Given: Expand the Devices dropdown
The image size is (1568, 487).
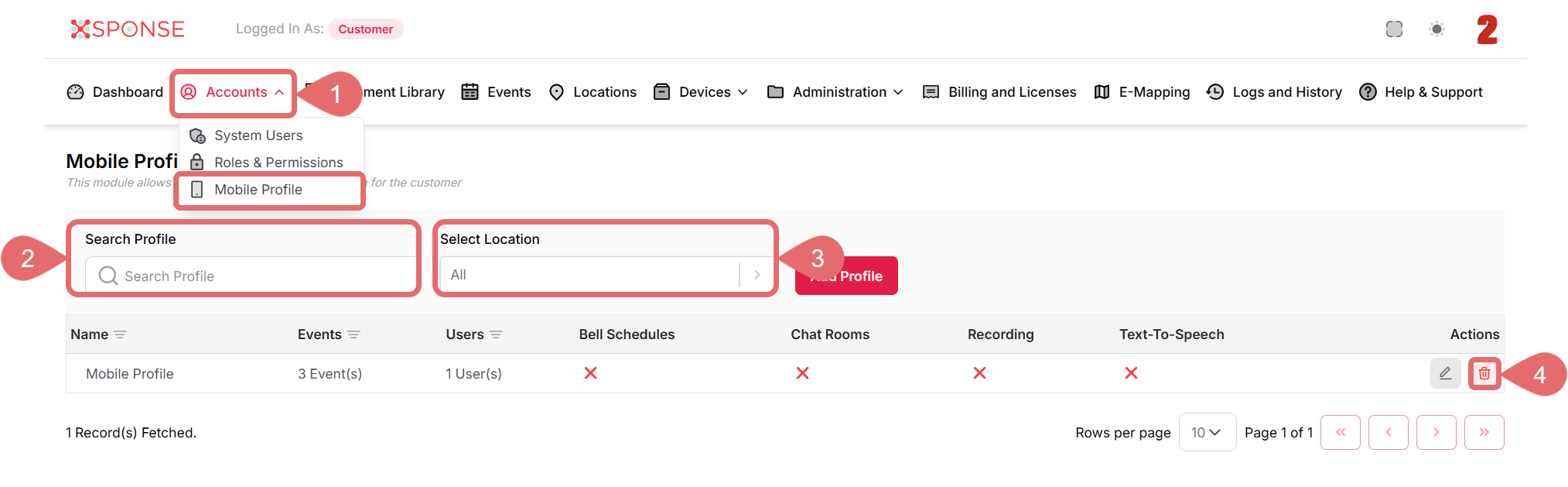Looking at the screenshot, I should 702,92.
